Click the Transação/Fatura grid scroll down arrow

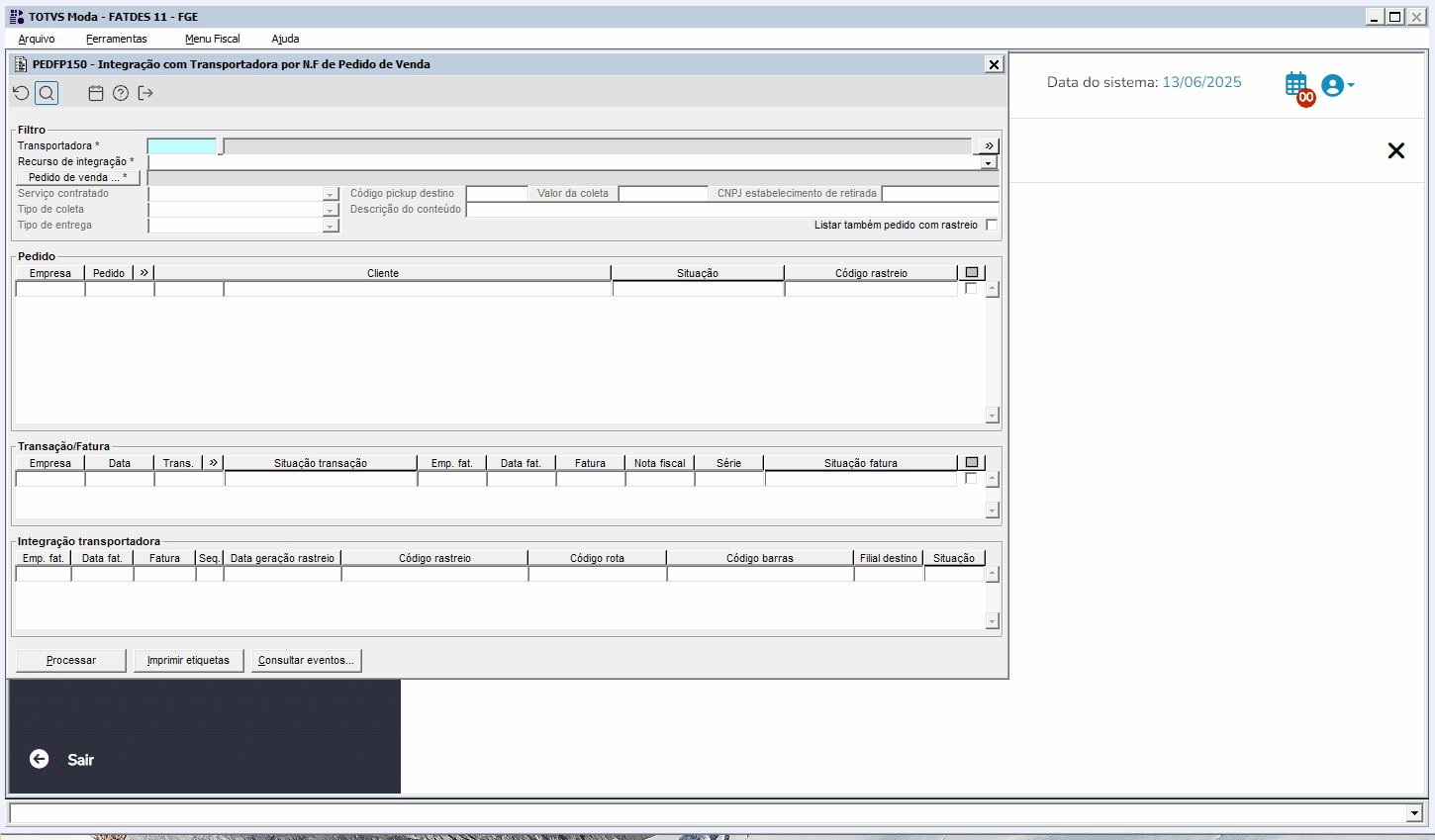click(992, 511)
